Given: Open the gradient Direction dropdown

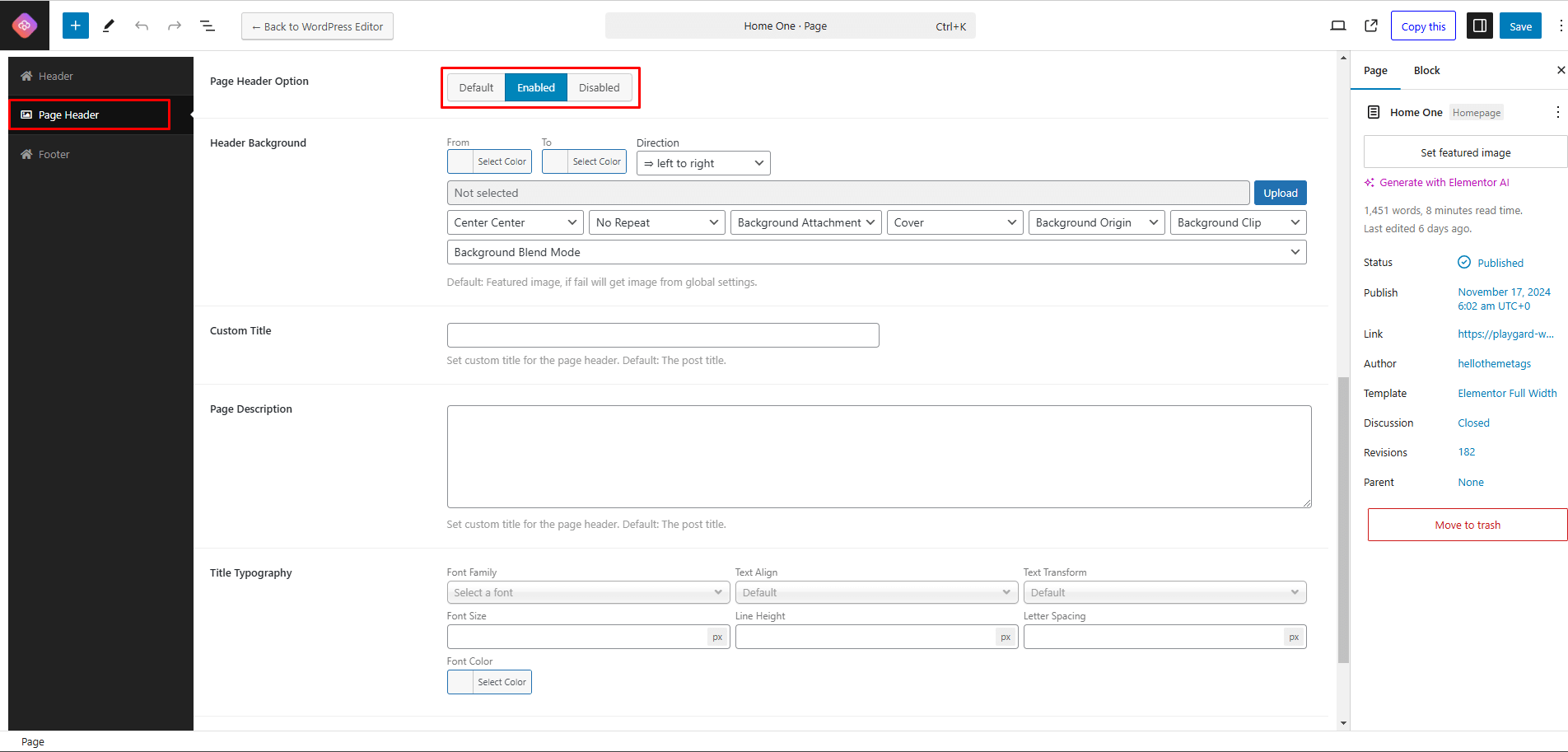Looking at the screenshot, I should tap(703, 163).
